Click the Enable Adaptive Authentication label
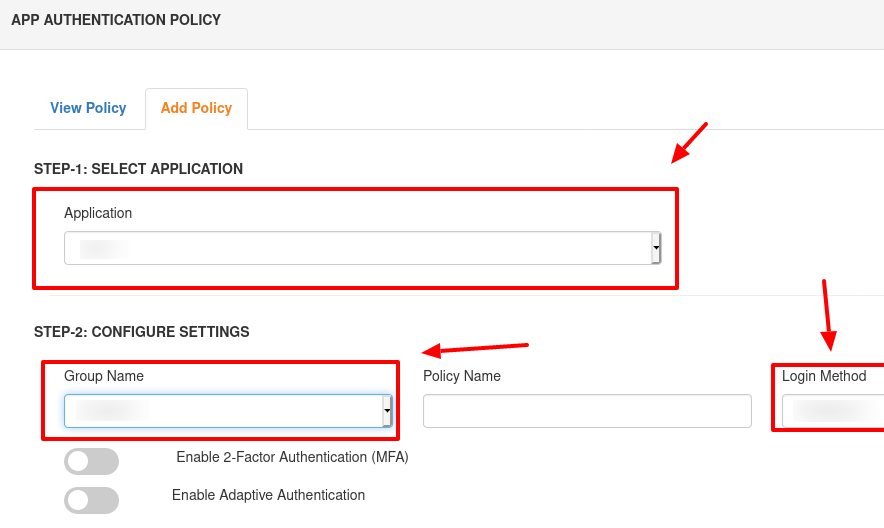This screenshot has height=528, width=884. point(268,495)
